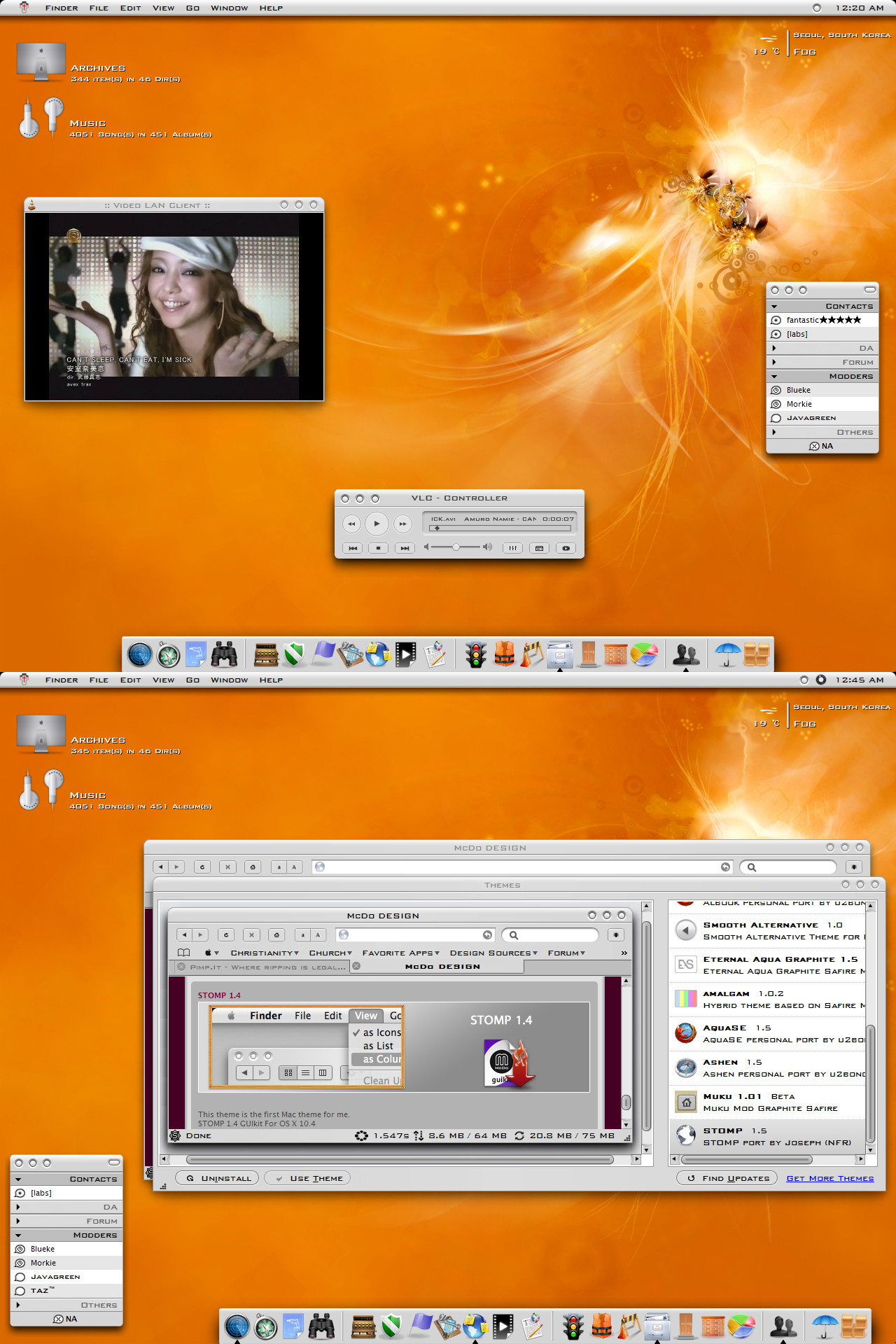Open Christianity bookmarks dropdown in previewed browser
The image size is (896, 1344).
(265, 953)
